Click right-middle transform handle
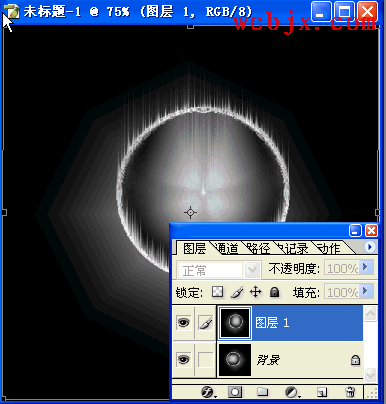386x404 pixels. point(377,212)
